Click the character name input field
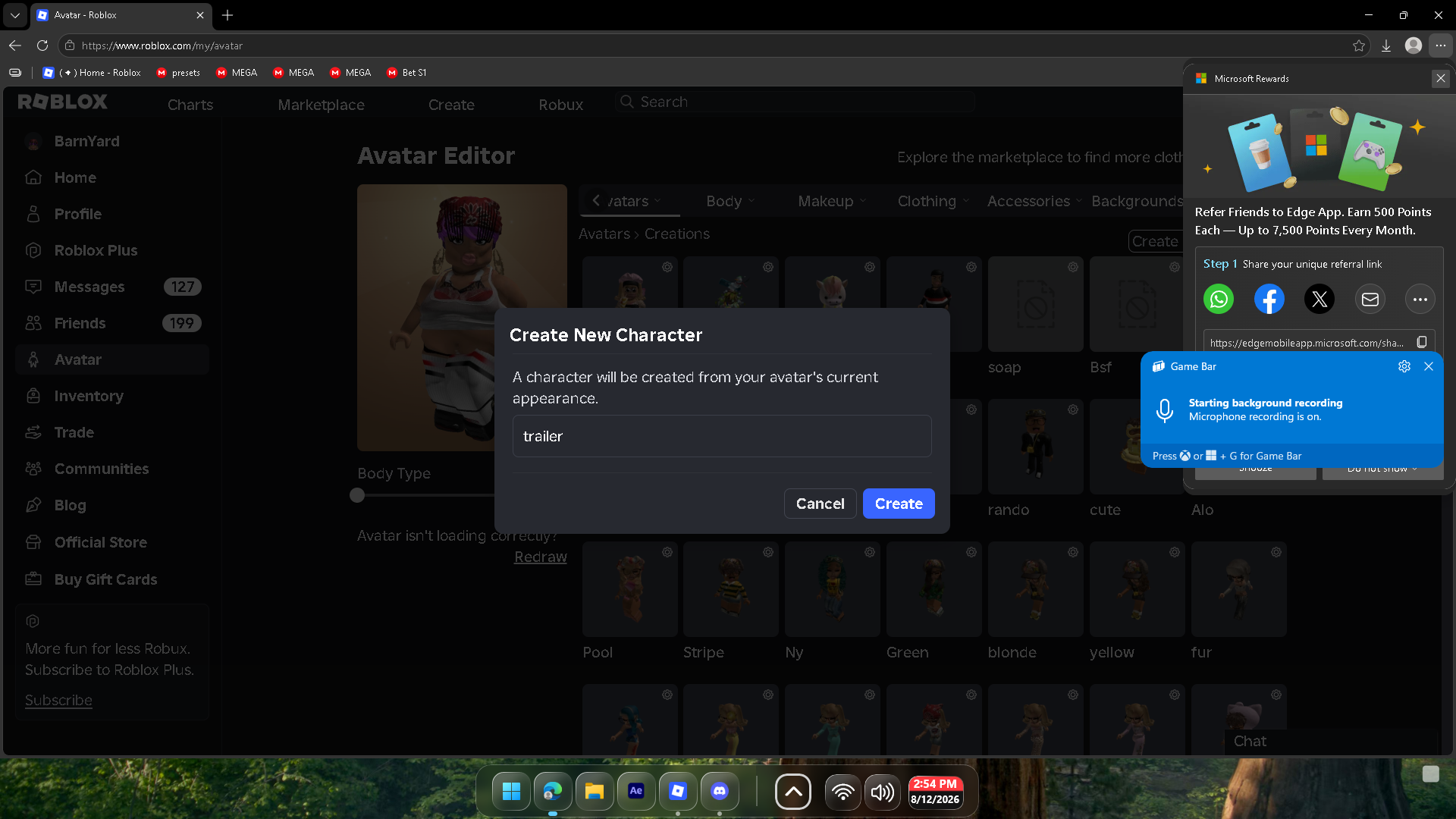The width and height of the screenshot is (1456, 819). [x=722, y=436]
